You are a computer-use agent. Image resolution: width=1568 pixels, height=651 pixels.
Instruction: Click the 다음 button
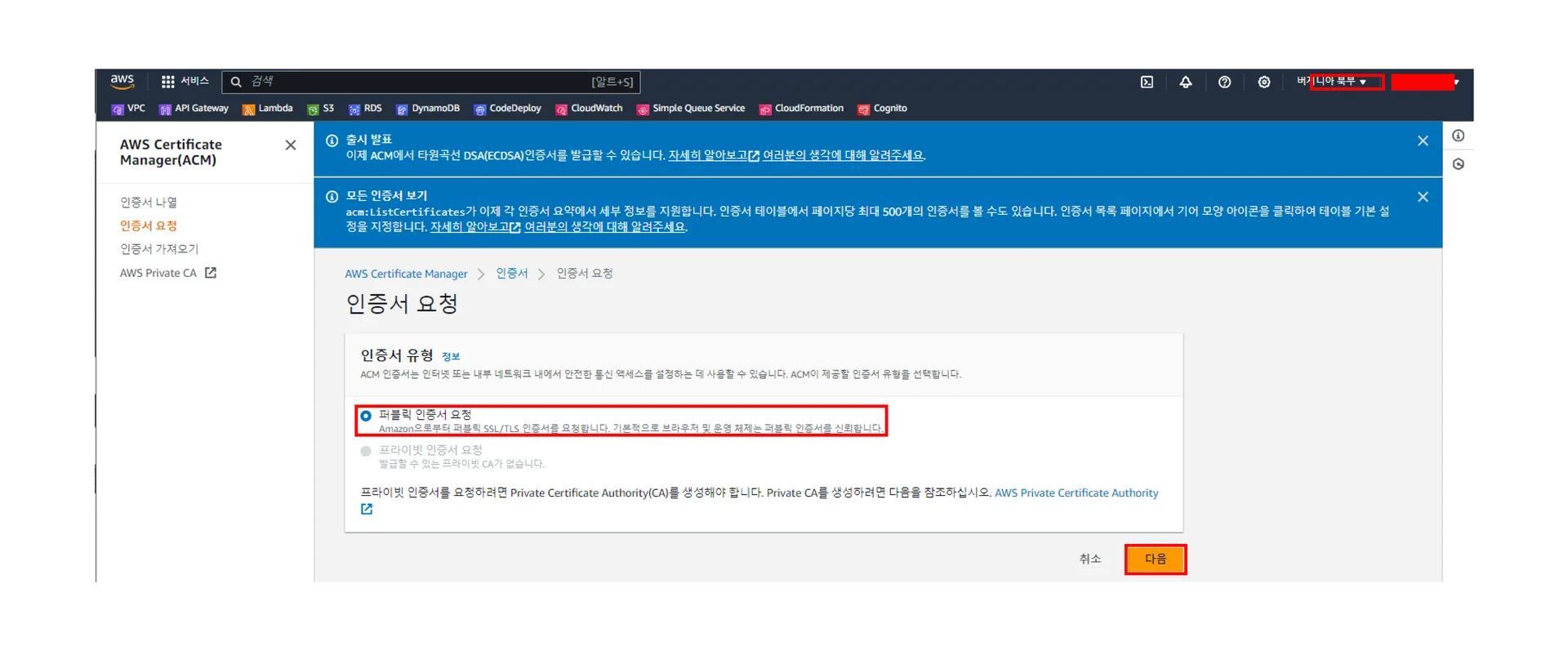coord(1155,560)
